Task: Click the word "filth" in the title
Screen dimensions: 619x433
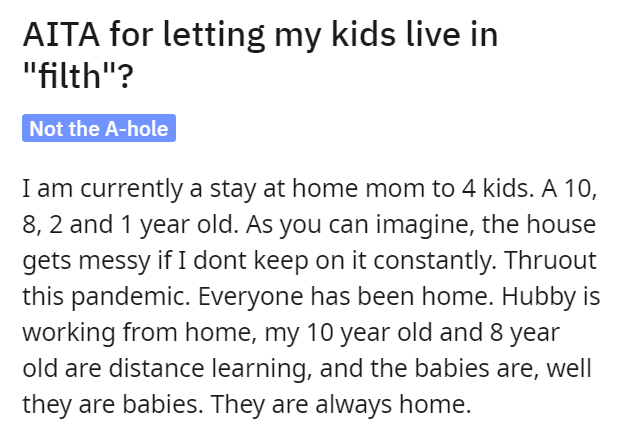Action: tap(70, 75)
